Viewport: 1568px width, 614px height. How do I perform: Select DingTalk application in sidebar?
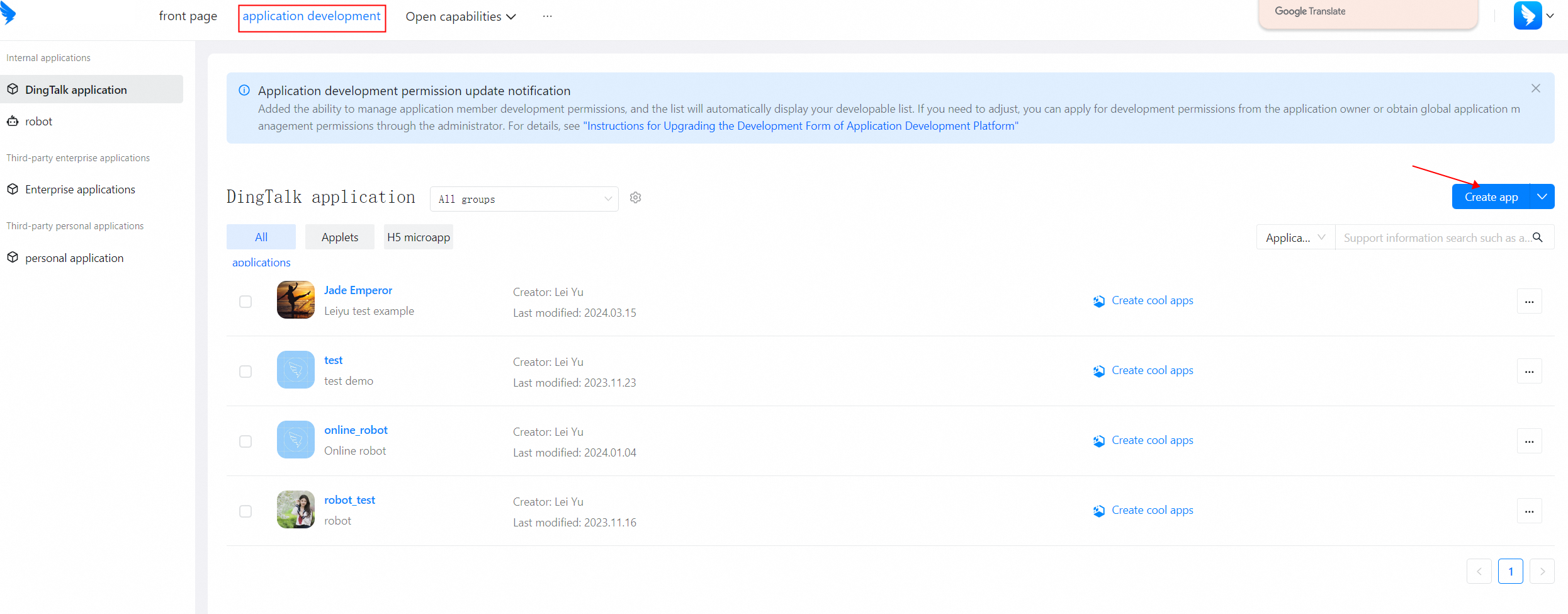pos(92,89)
